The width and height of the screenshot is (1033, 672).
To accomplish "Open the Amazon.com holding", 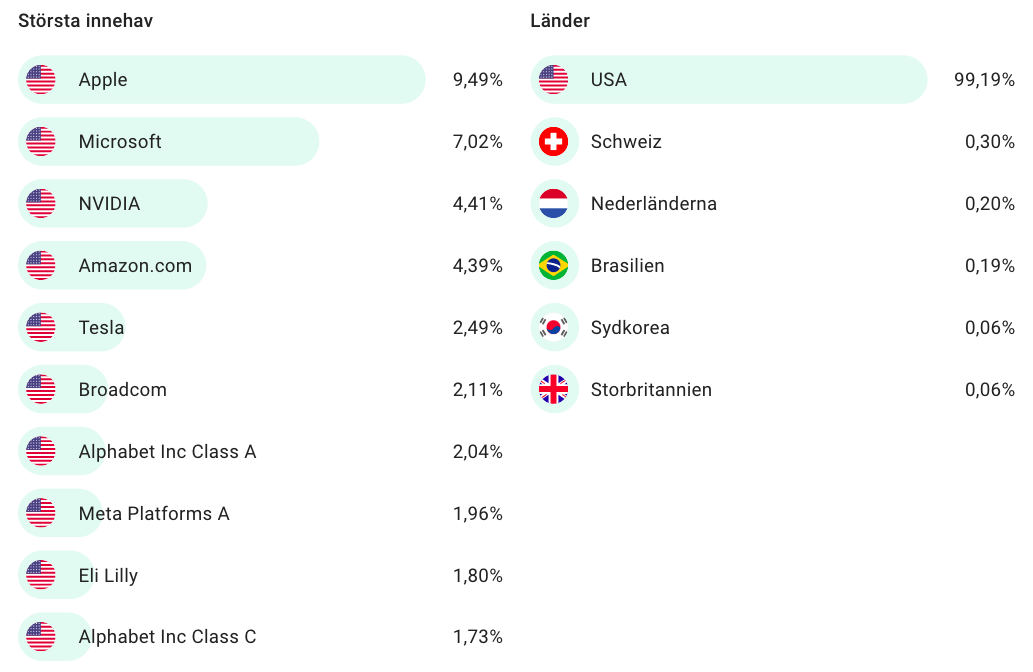I will coord(135,266).
